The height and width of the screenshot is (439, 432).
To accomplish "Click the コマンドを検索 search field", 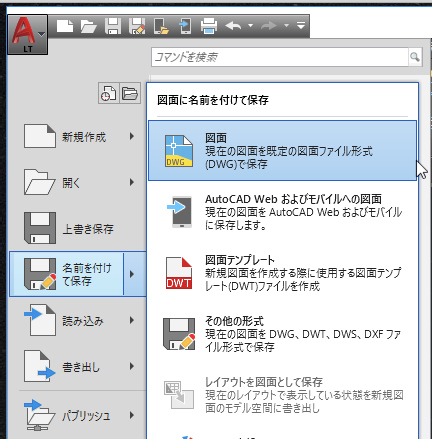I will [280, 57].
